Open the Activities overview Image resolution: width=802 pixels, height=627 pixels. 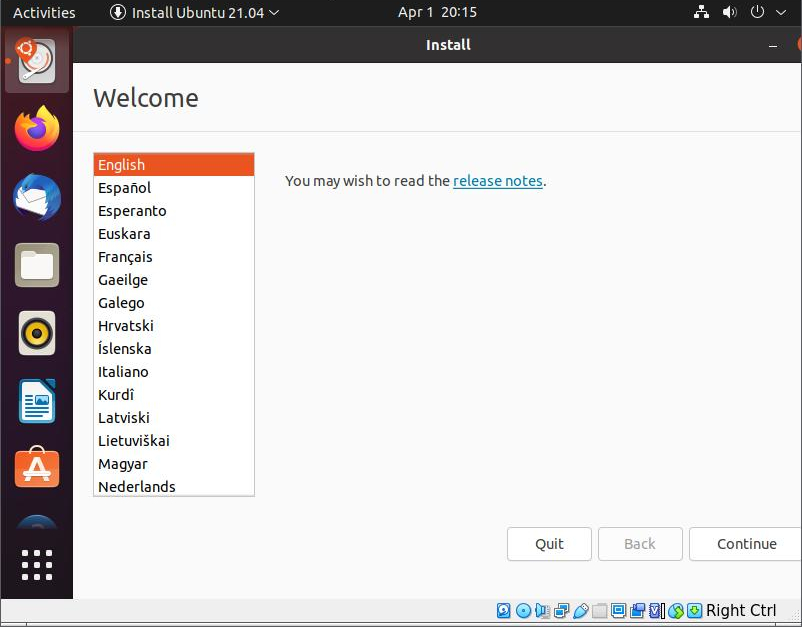tap(44, 13)
